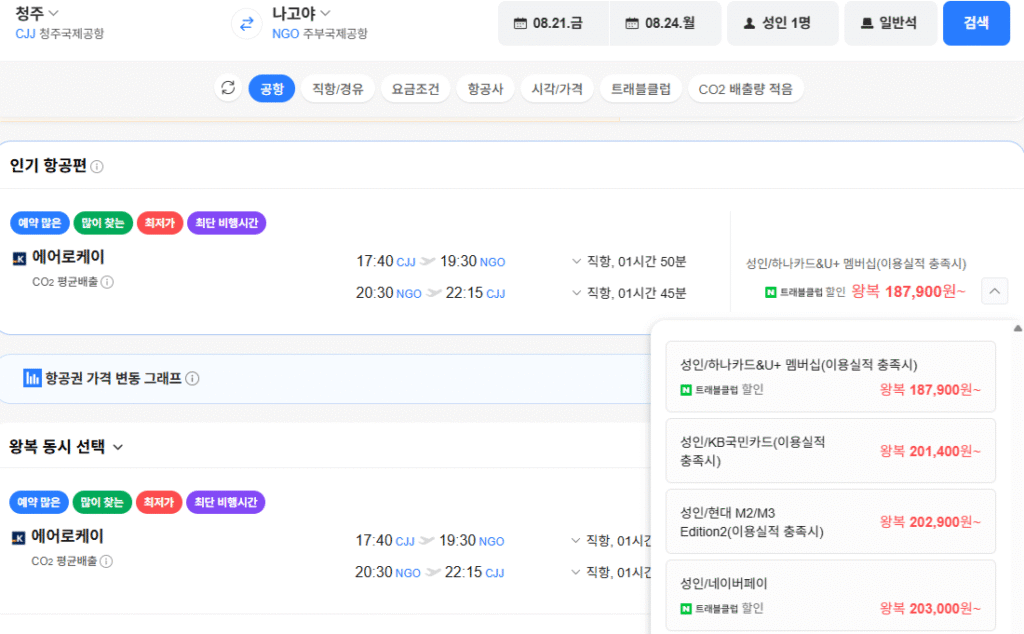The width and height of the screenshot is (1024, 634).
Task: Click 많이 찾는 tag in lower flight row
Action: click(x=103, y=503)
